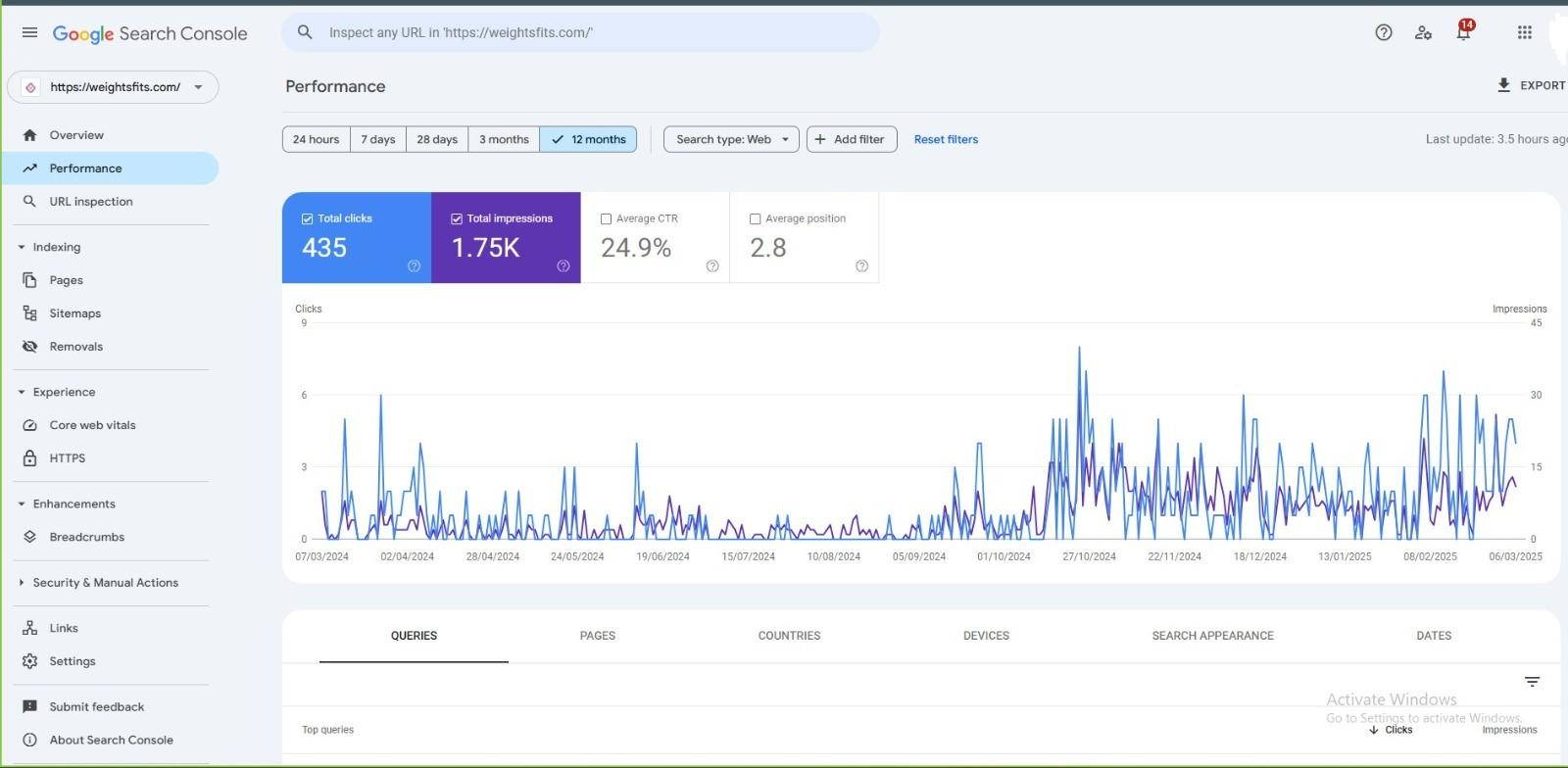The image size is (1568, 768).
Task: Click the filter rows icon above table
Action: pos(1532,682)
